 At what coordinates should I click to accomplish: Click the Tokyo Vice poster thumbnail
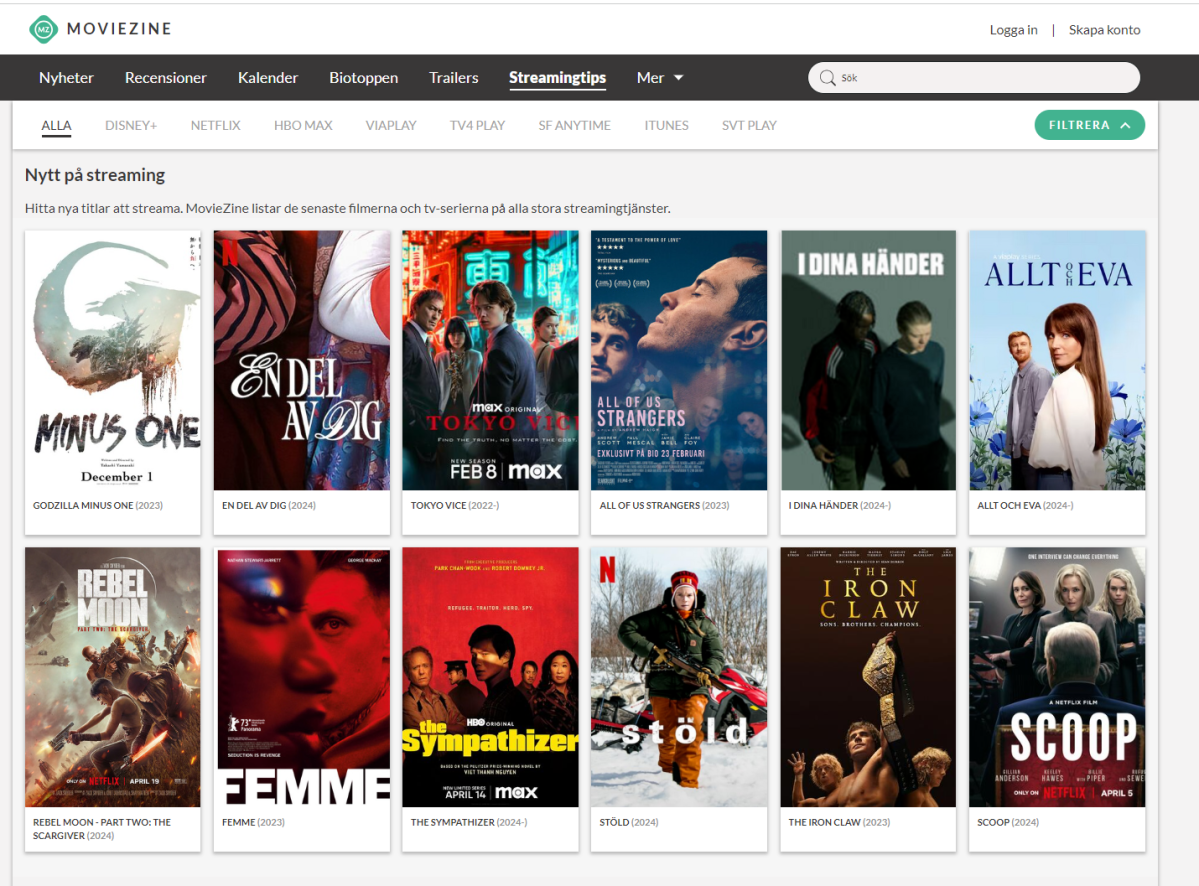(x=489, y=360)
